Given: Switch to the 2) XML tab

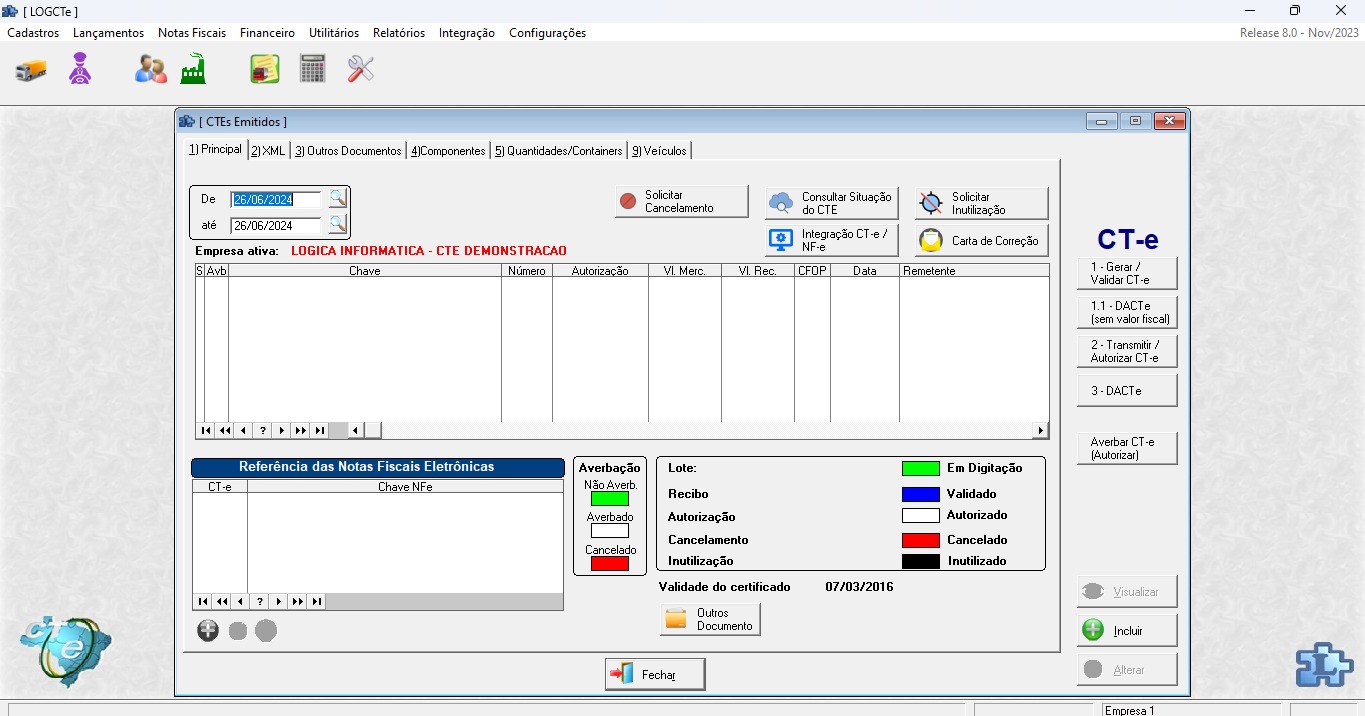Looking at the screenshot, I should [268, 151].
